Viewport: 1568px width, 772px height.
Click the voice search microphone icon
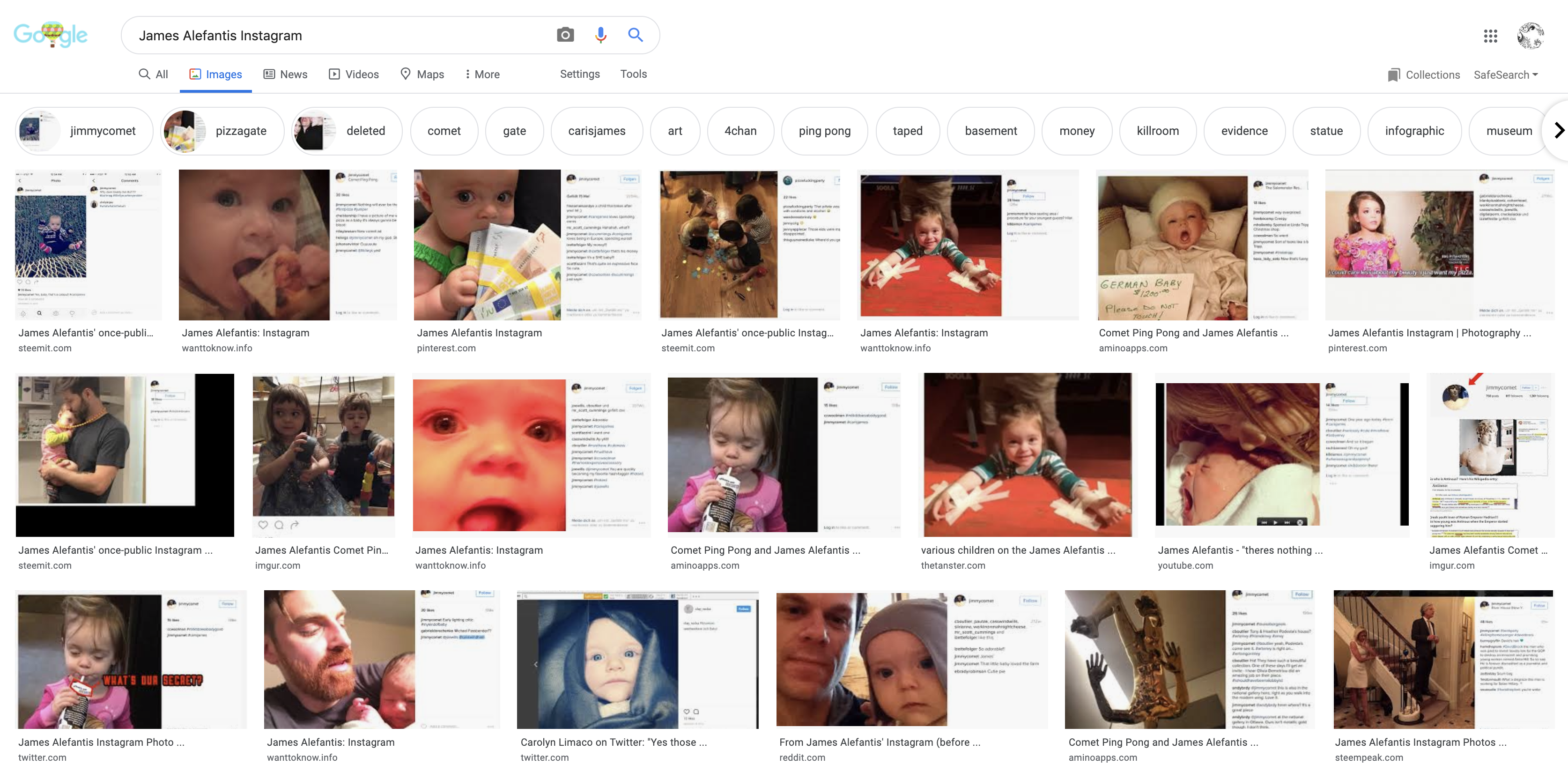pyautogui.click(x=600, y=35)
